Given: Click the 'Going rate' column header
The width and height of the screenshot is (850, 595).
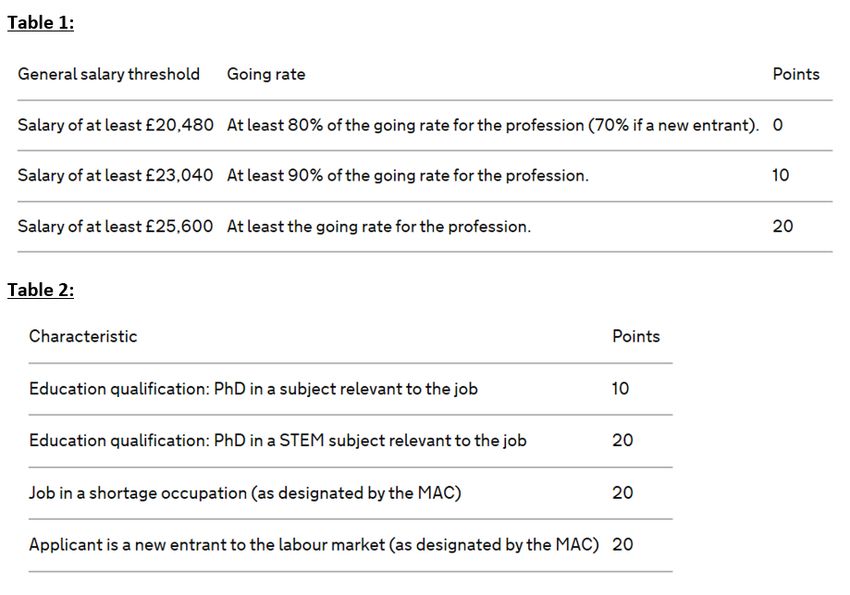Looking at the screenshot, I should (x=266, y=74).
